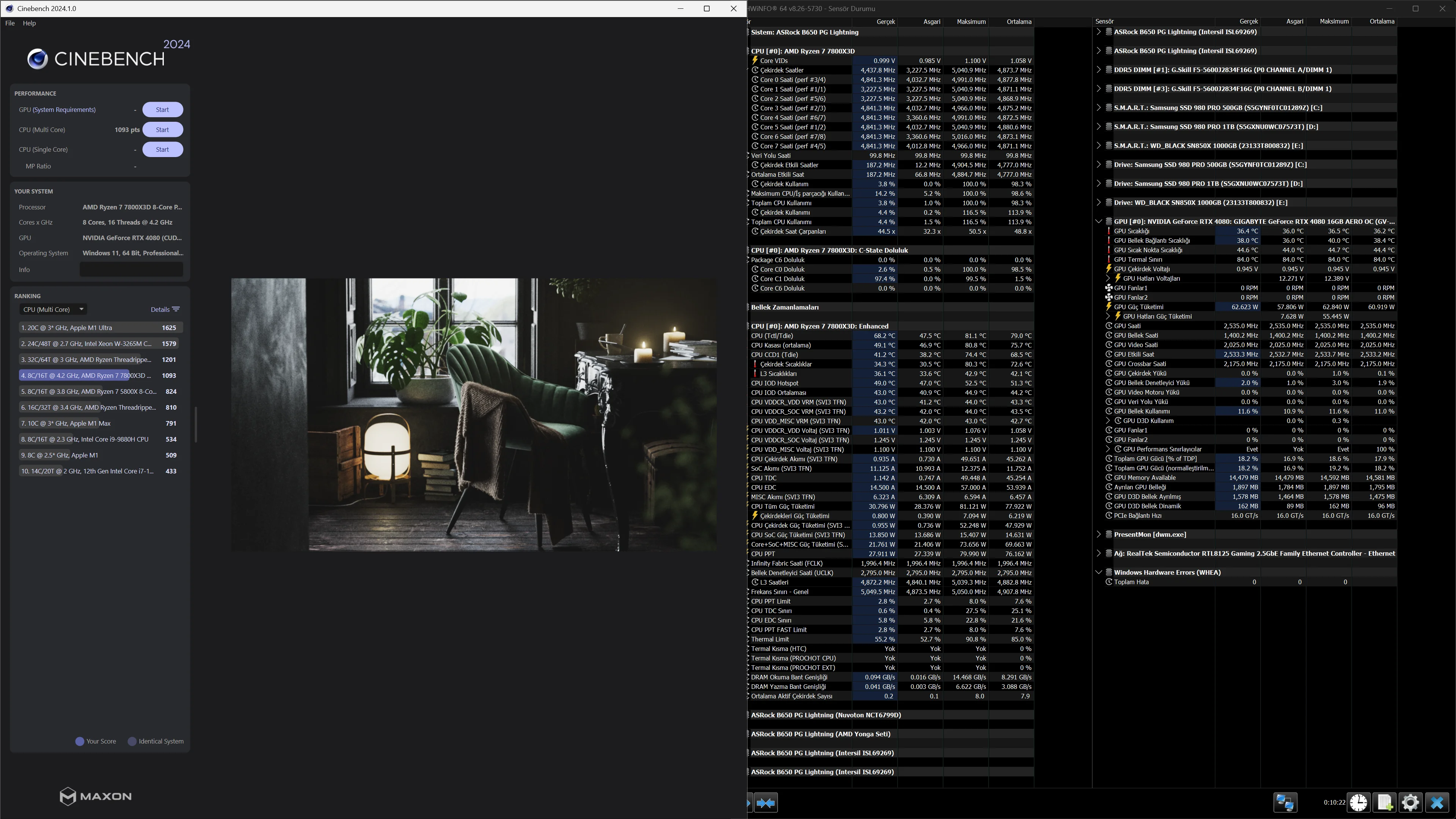Open the File menu in Cinebench

[9, 23]
